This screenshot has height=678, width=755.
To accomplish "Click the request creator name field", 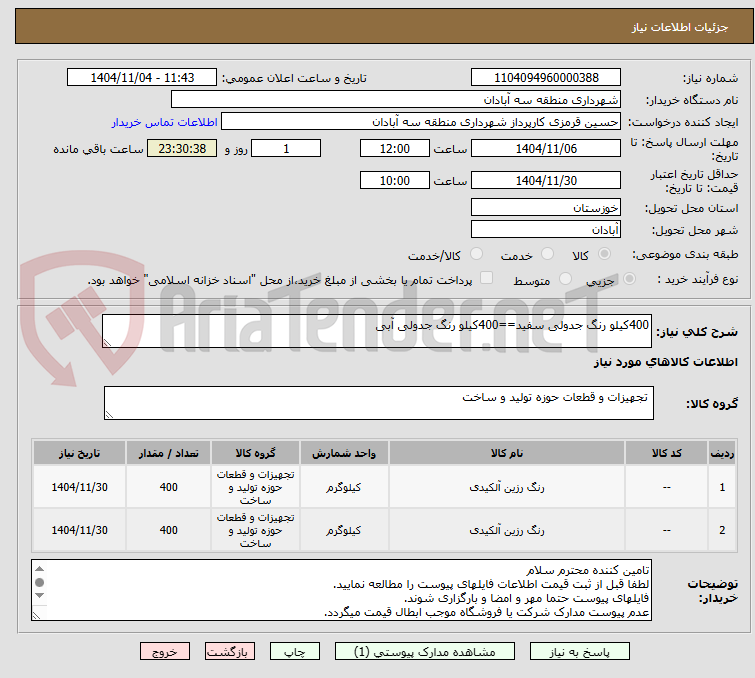I will tap(421, 122).
